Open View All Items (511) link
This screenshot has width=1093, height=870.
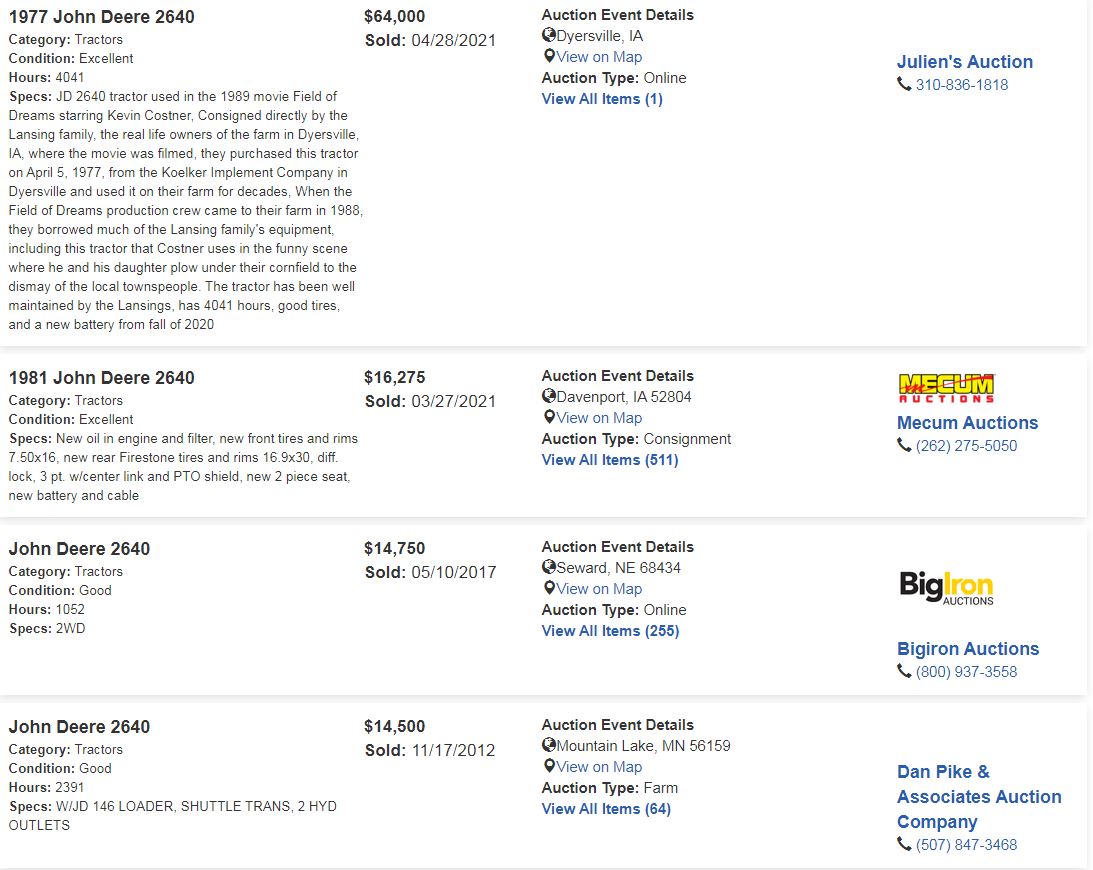pos(610,460)
